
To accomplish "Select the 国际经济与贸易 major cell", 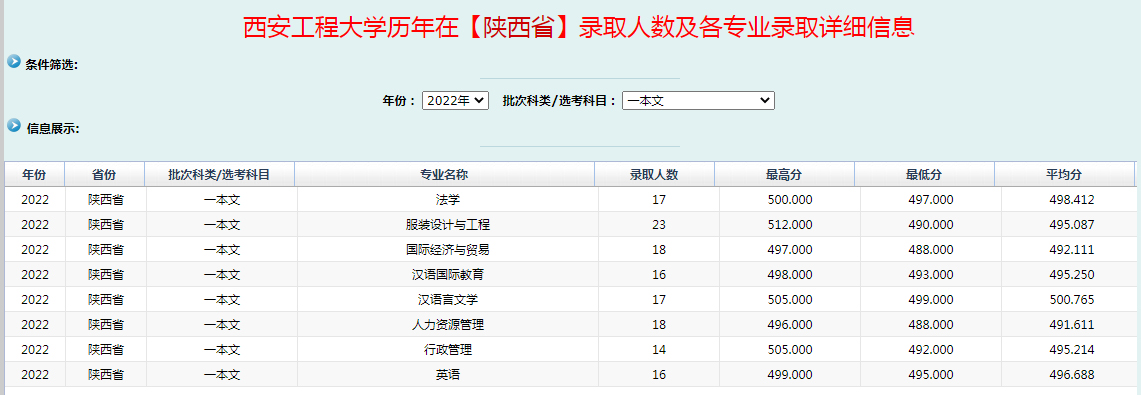I will tap(448, 250).
